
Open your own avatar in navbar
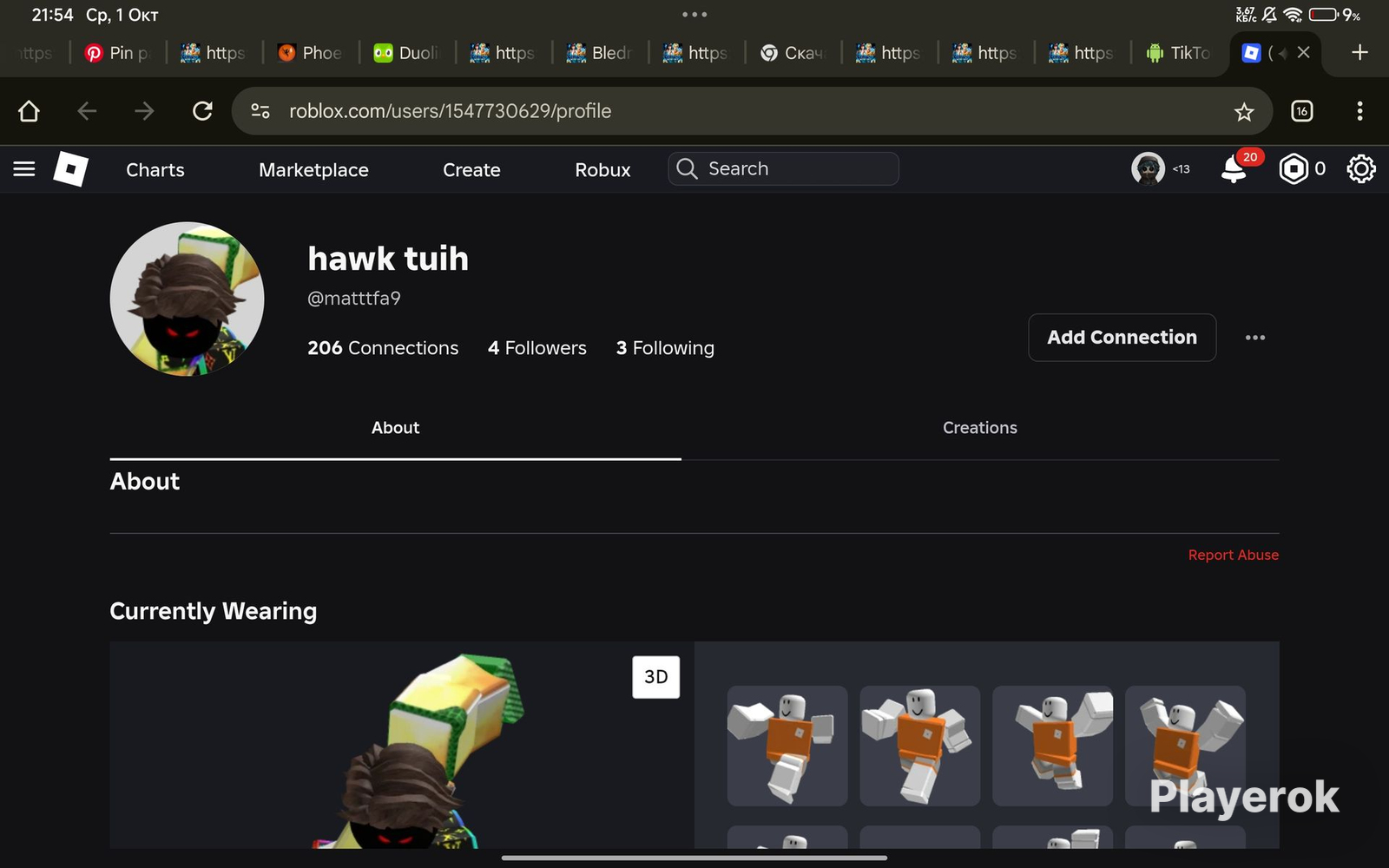(1148, 168)
